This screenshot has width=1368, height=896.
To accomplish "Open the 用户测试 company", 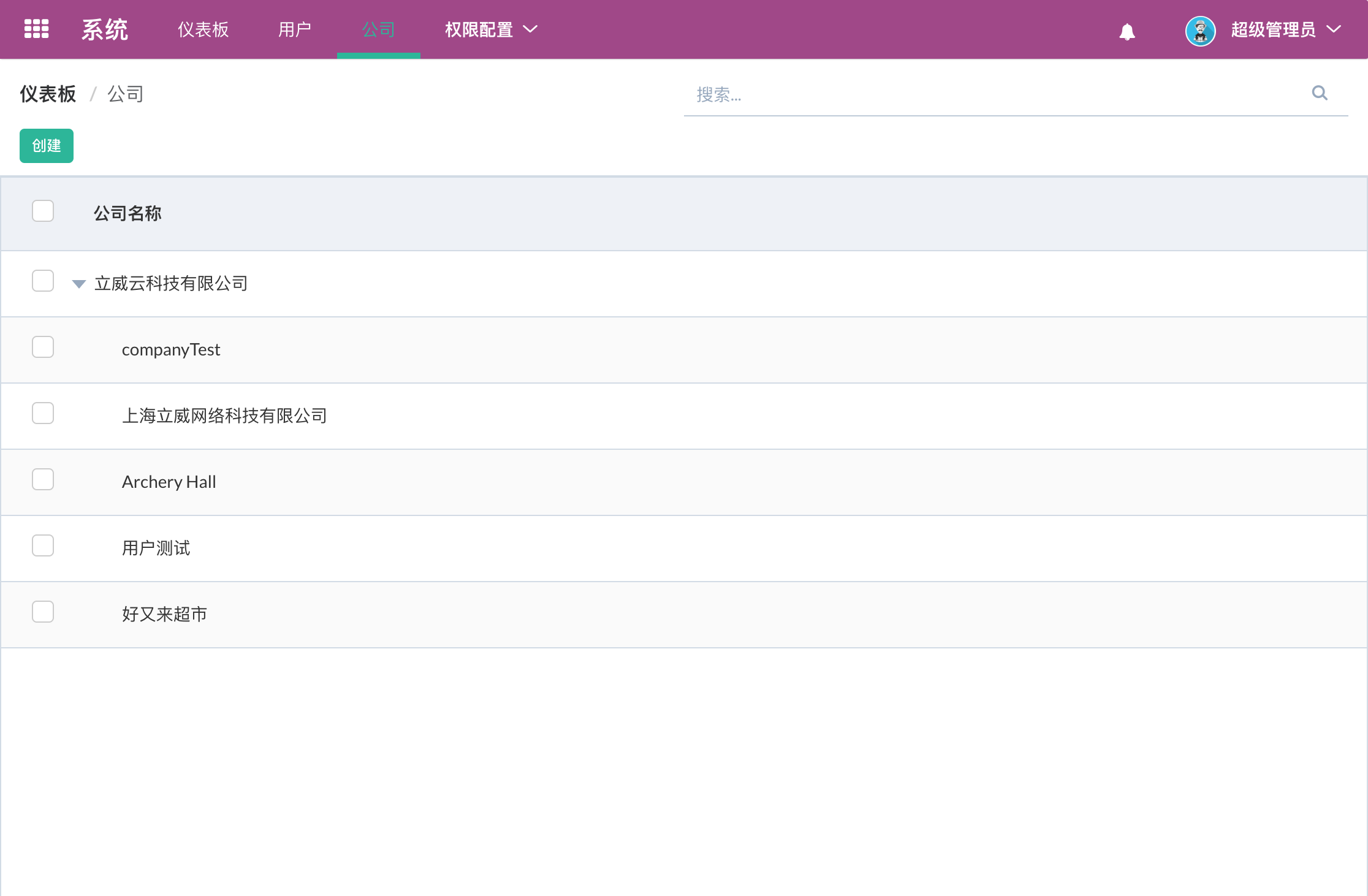I will pyautogui.click(x=156, y=548).
